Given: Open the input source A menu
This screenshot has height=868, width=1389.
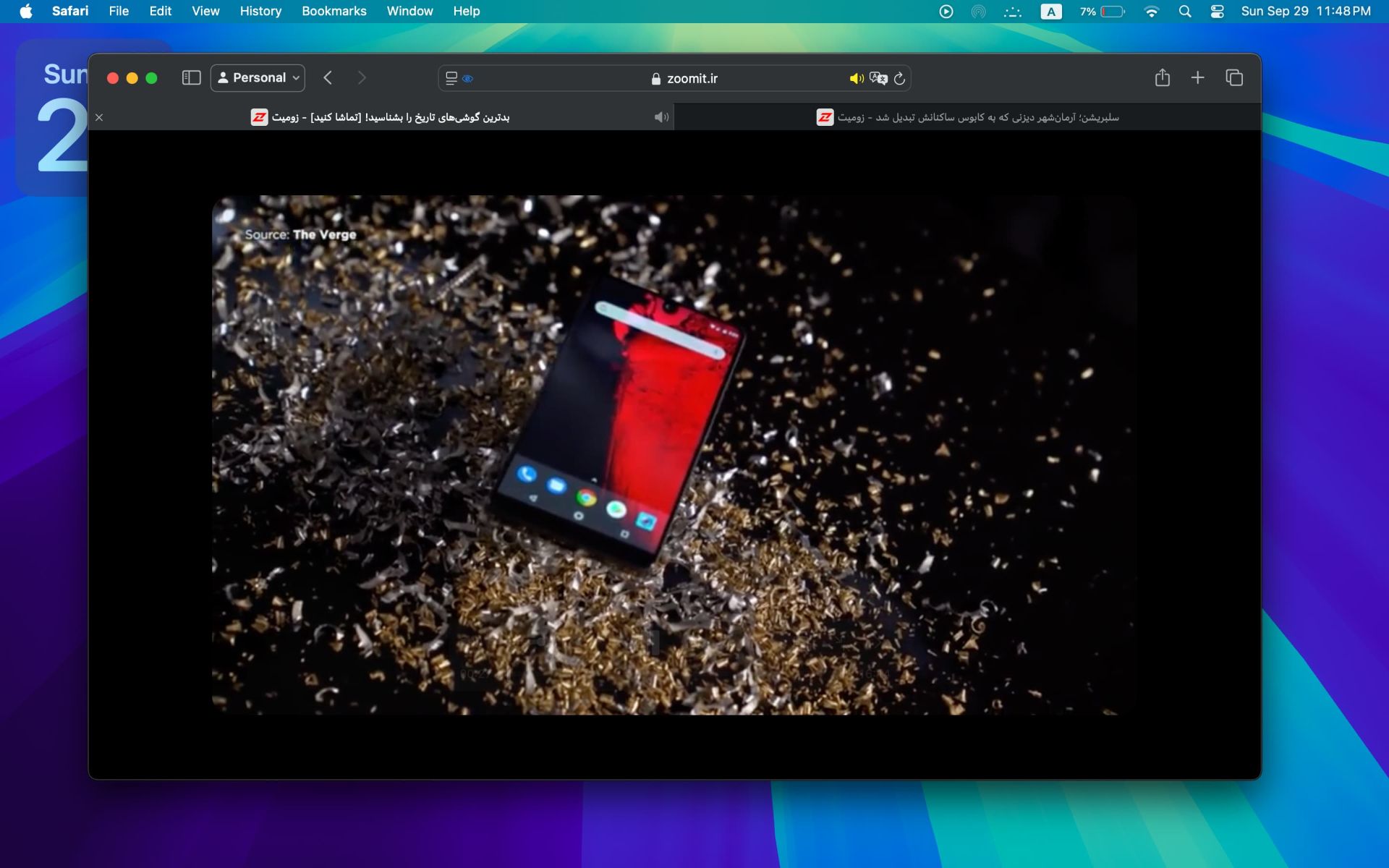Looking at the screenshot, I should click(1051, 12).
